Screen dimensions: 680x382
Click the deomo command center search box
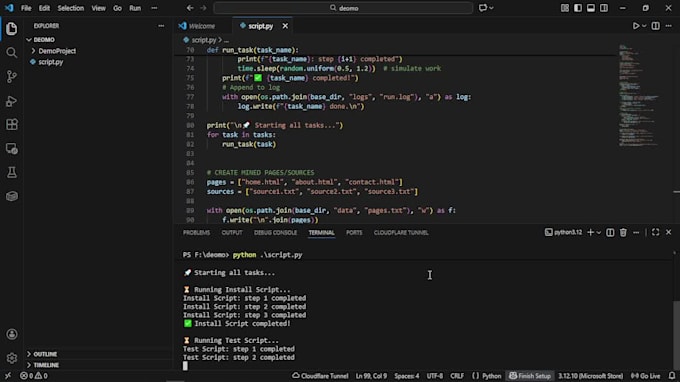tap(343, 8)
